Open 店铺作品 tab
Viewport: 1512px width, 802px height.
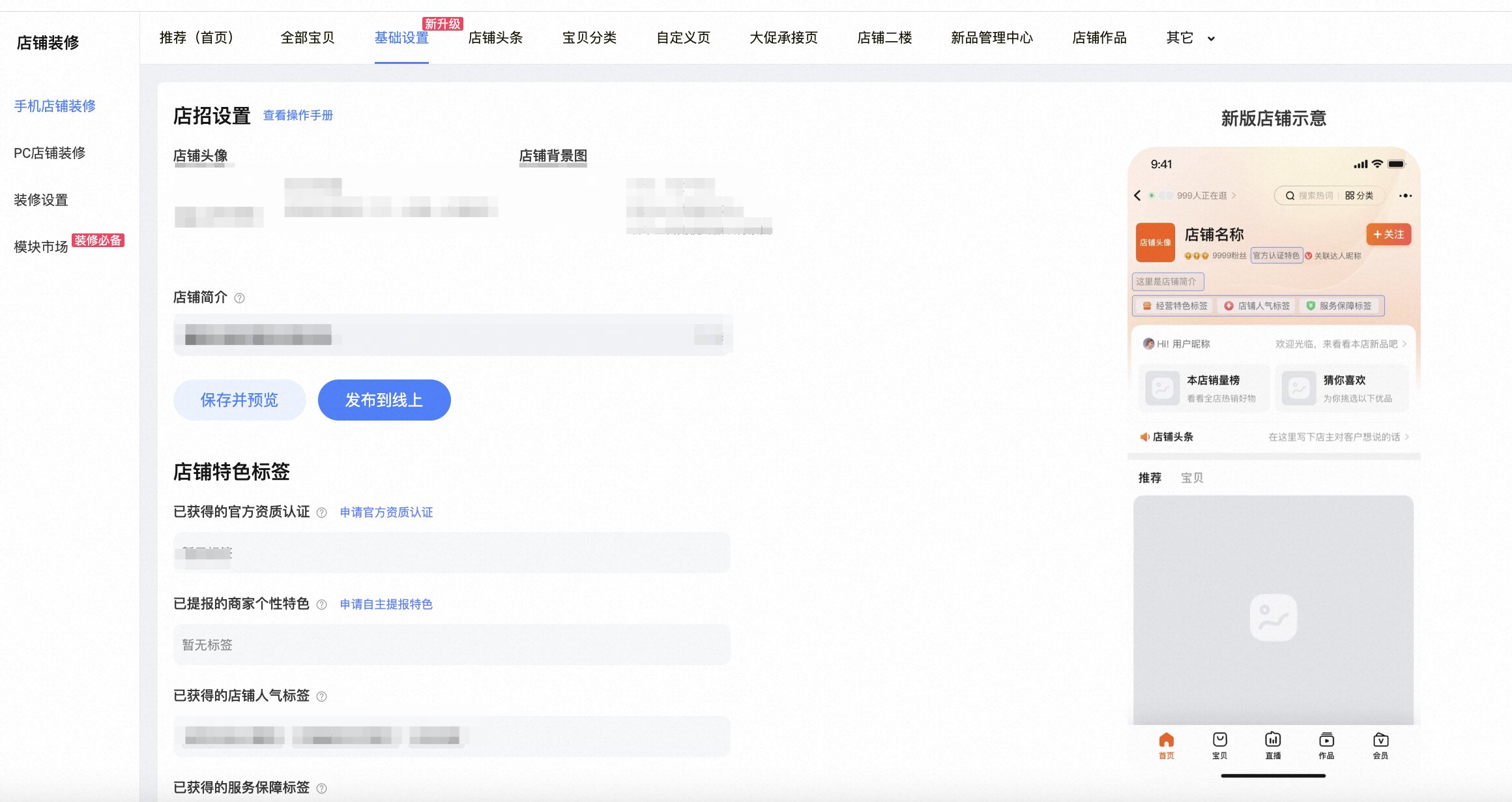point(1099,38)
